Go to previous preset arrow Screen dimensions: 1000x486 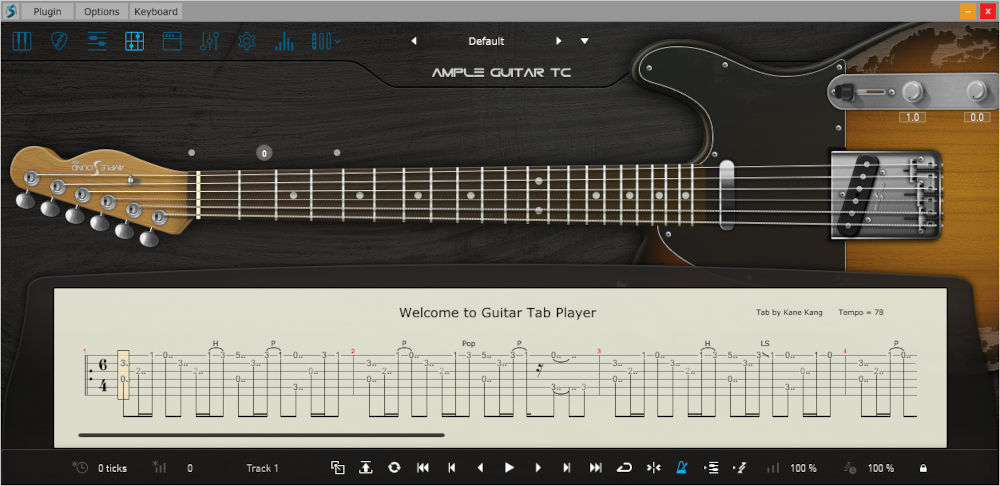[414, 41]
